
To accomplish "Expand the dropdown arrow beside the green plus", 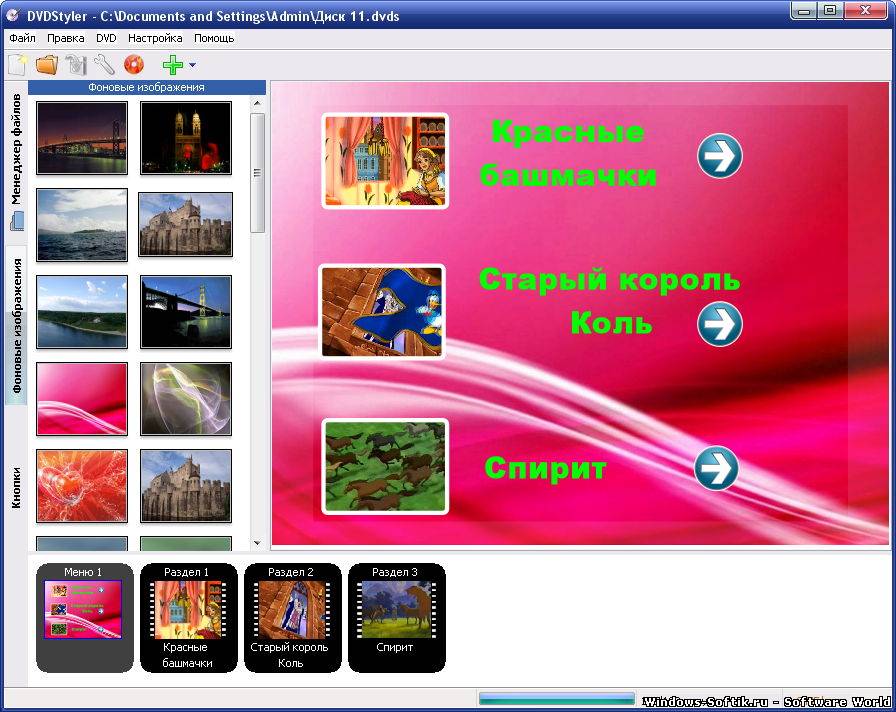I will [192, 65].
